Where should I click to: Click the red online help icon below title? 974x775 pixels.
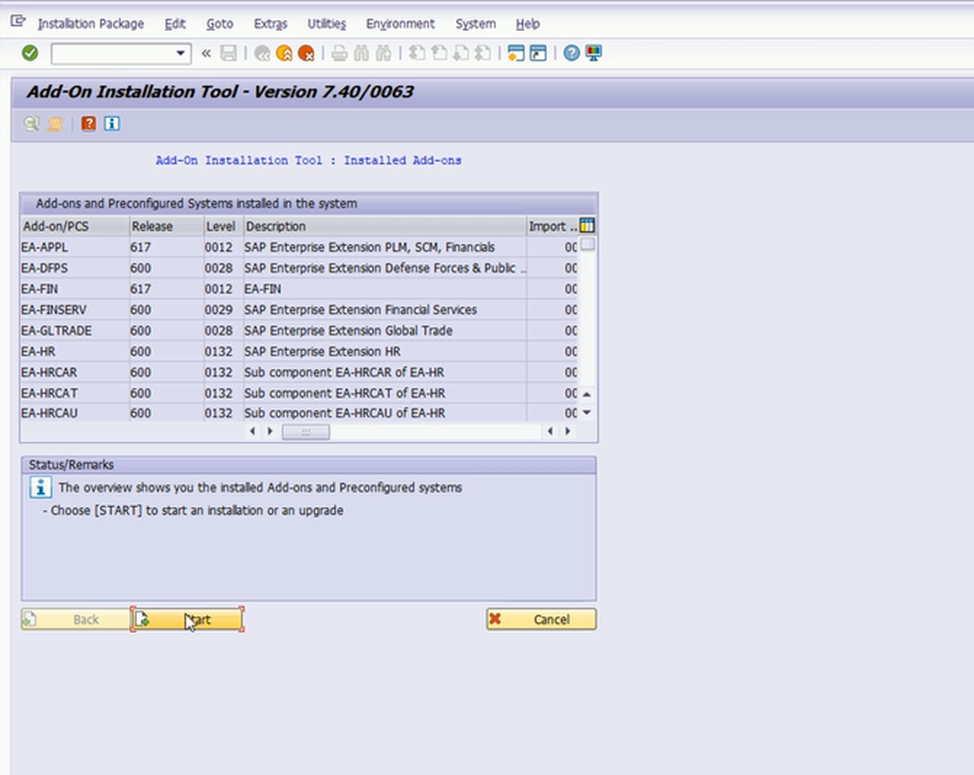pos(89,123)
